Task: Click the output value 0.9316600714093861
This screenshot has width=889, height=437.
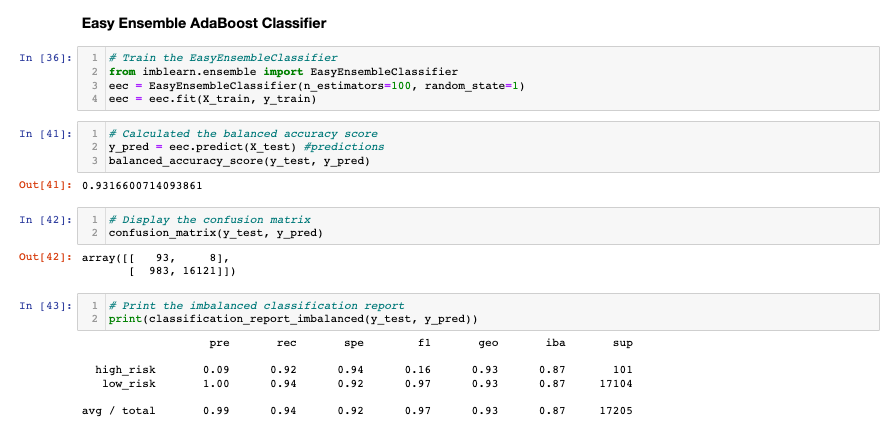Action: 142,185
